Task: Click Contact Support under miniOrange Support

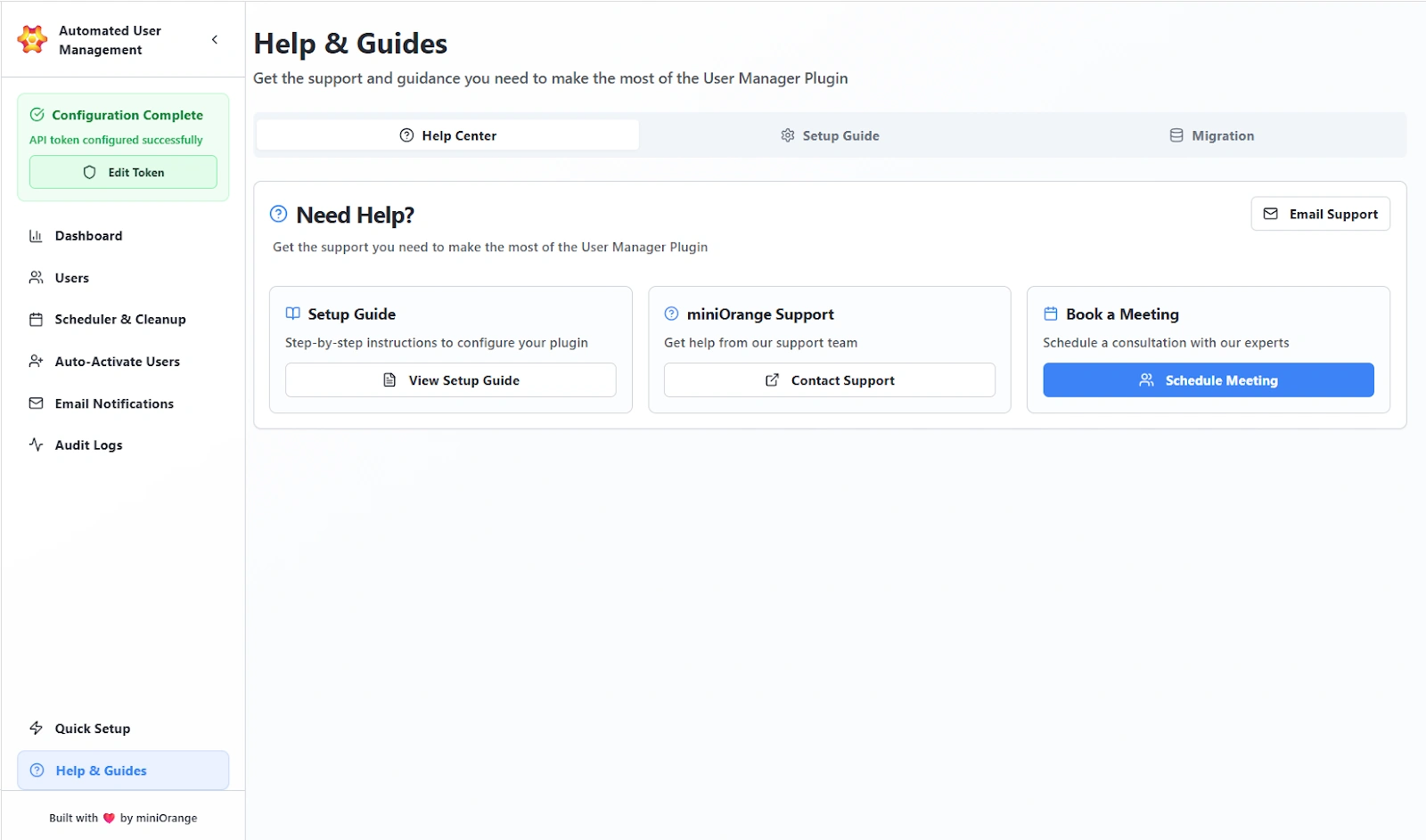Action: tap(829, 379)
